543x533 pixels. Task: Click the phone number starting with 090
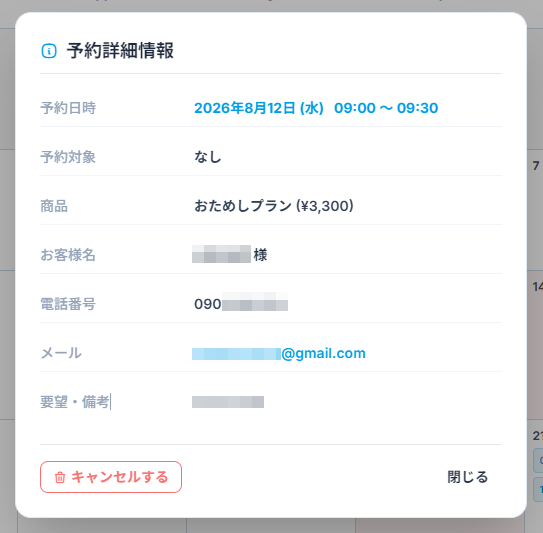point(241,304)
